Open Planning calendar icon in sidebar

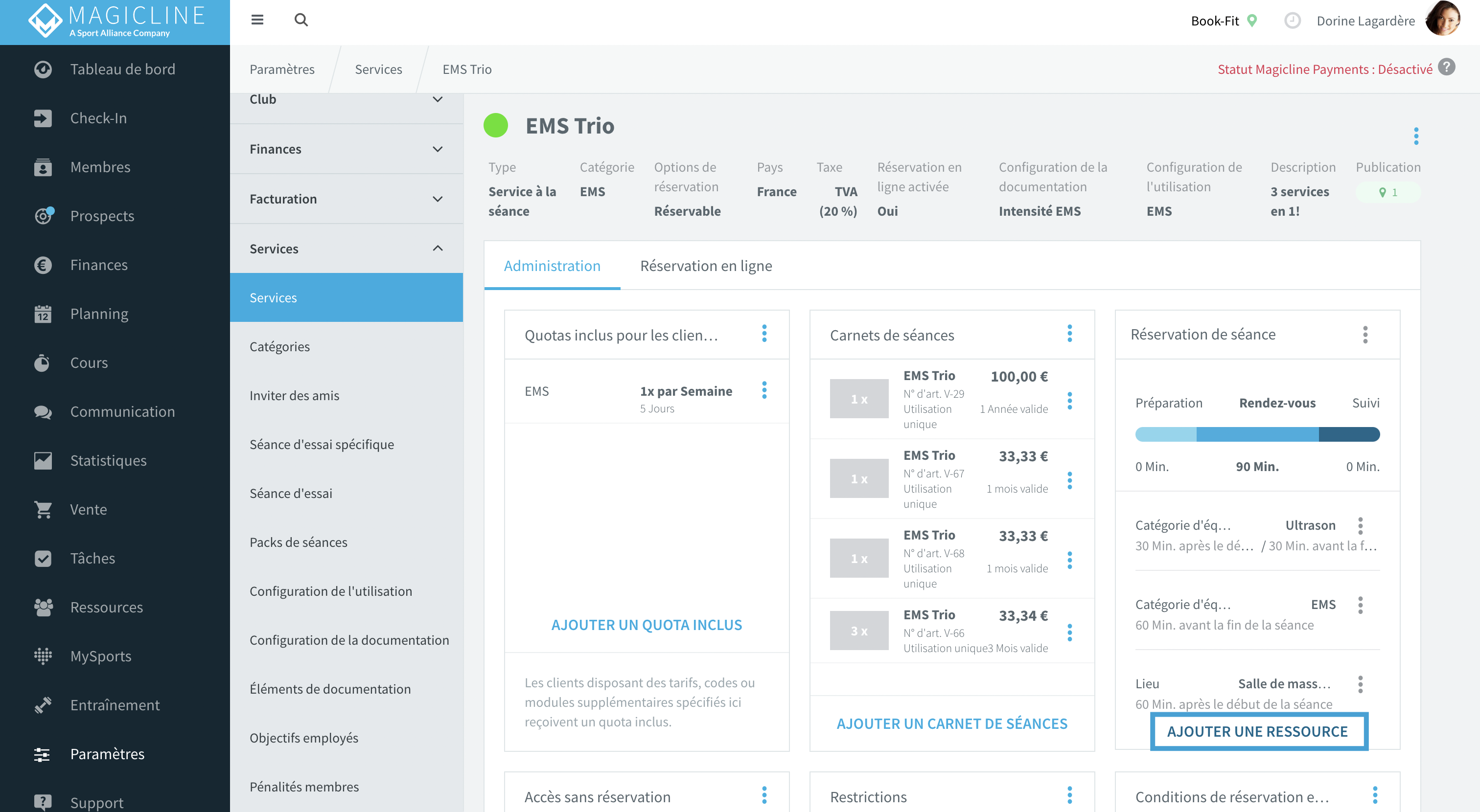[43, 314]
